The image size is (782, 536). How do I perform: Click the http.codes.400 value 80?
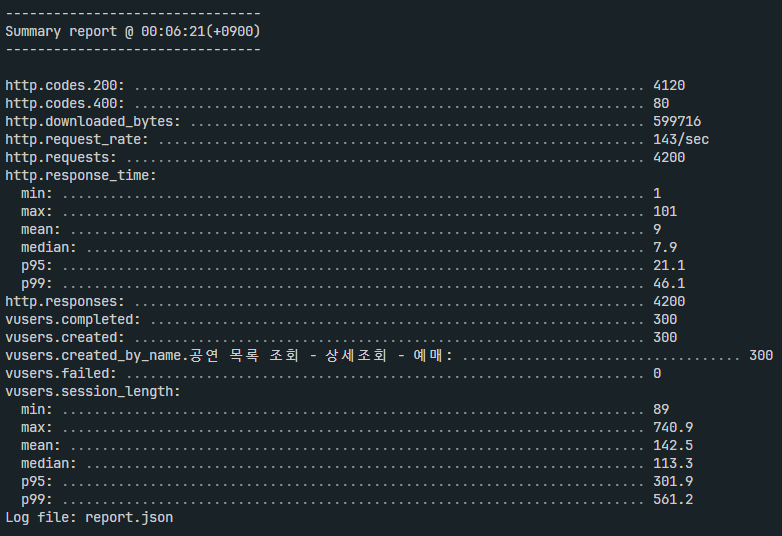tap(661, 103)
